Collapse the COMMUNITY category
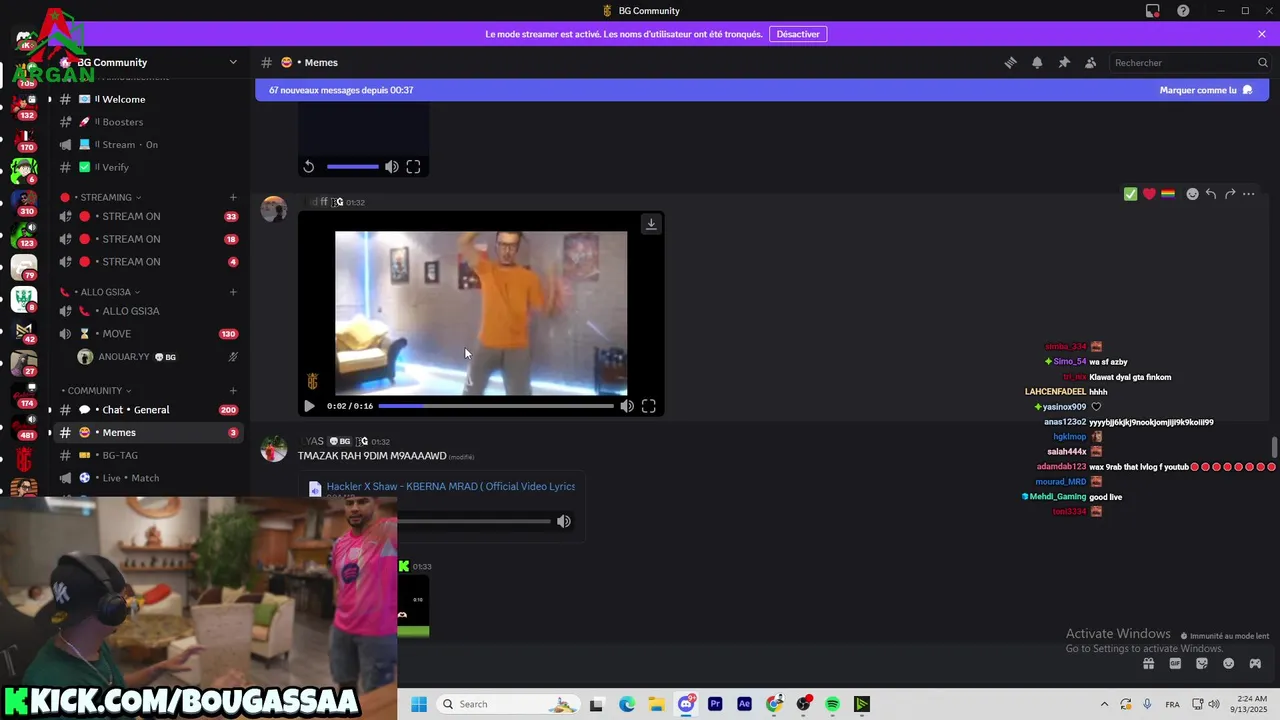 [96, 390]
